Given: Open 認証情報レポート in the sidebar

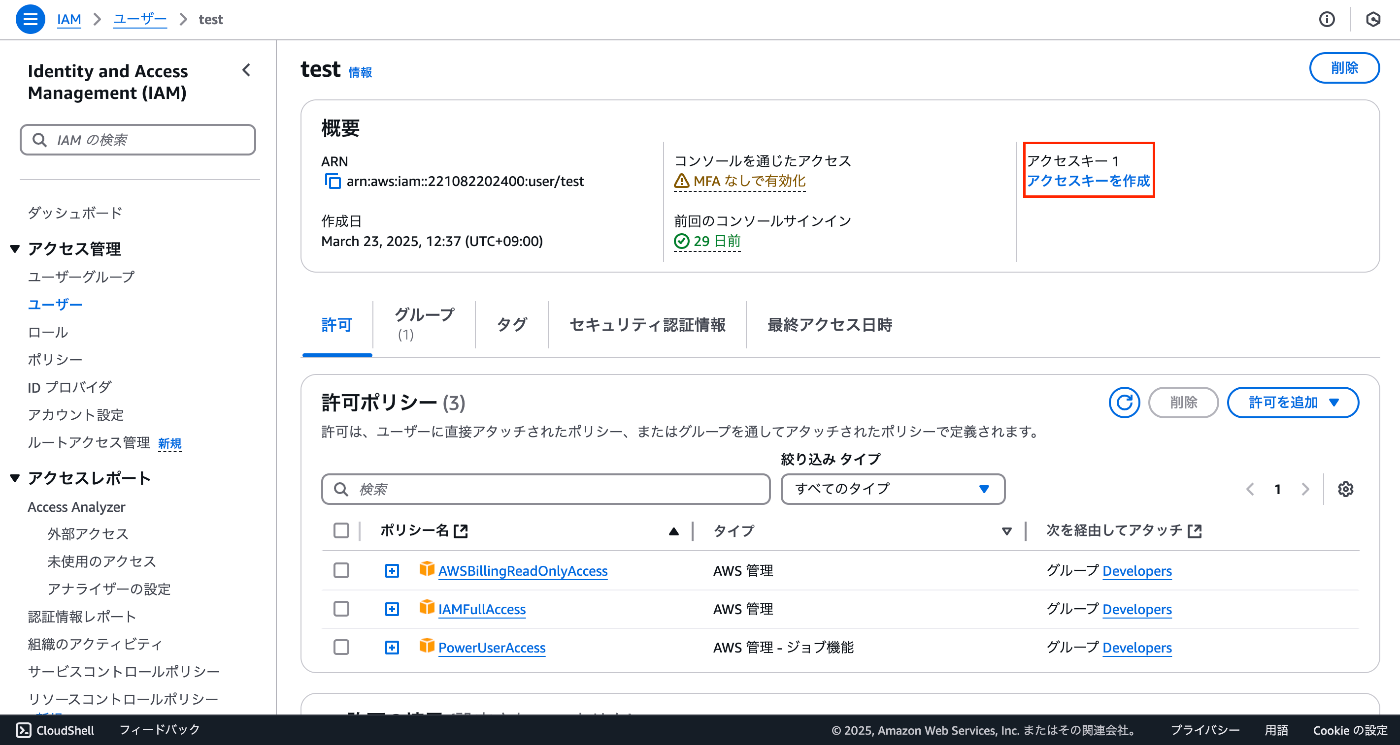Looking at the screenshot, I should pos(82,617).
